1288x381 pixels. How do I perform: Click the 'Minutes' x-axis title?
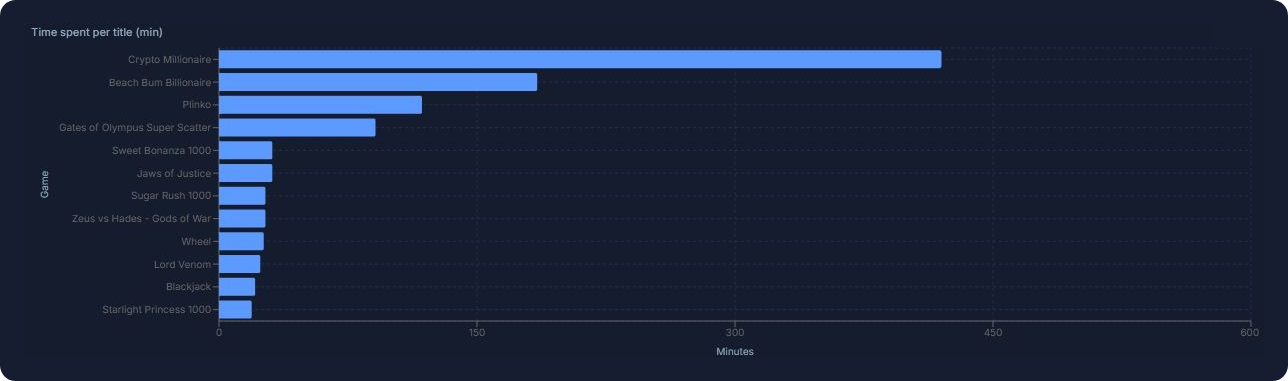(735, 352)
